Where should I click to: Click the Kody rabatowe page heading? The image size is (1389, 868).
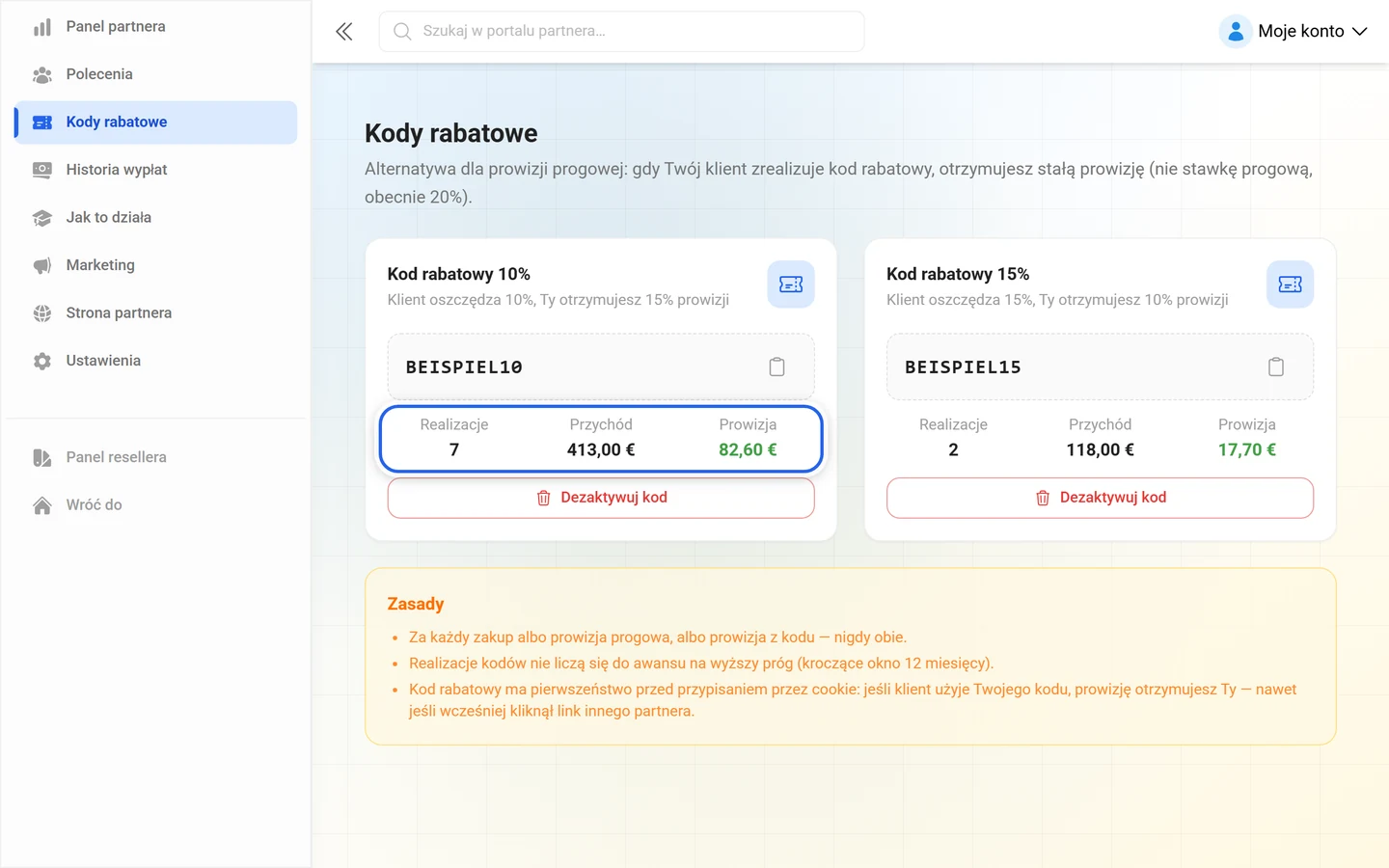tap(451, 133)
